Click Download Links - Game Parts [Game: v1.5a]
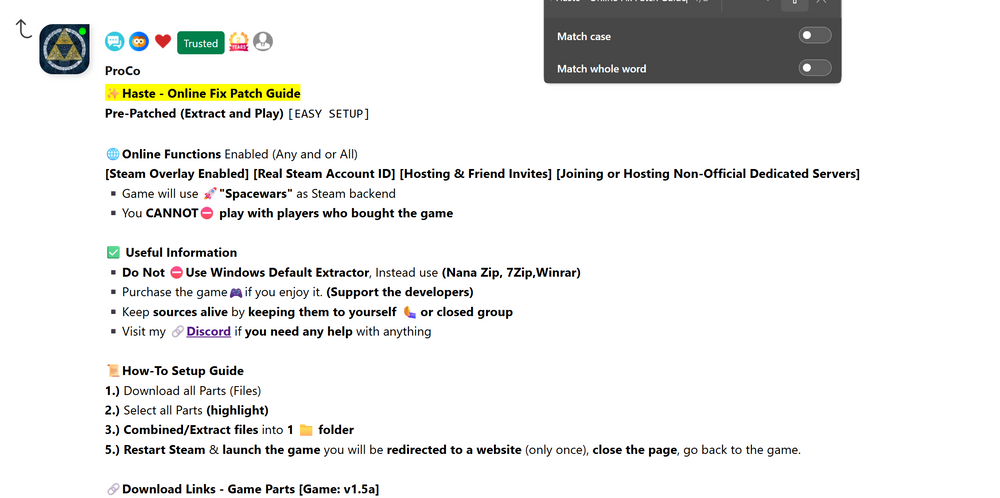 (251, 489)
